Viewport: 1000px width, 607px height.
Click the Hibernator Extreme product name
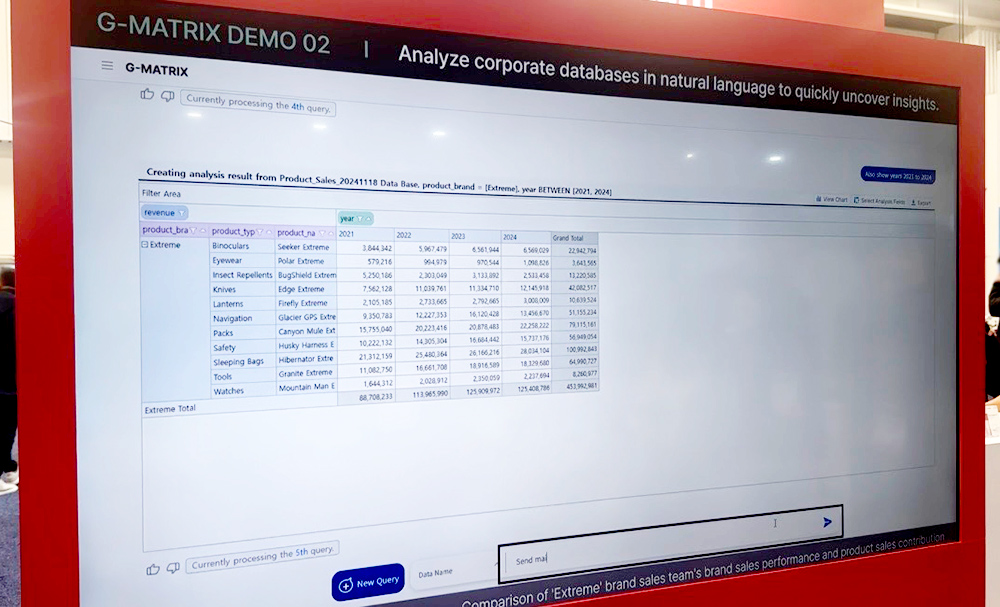pyautogui.click(x=306, y=358)
